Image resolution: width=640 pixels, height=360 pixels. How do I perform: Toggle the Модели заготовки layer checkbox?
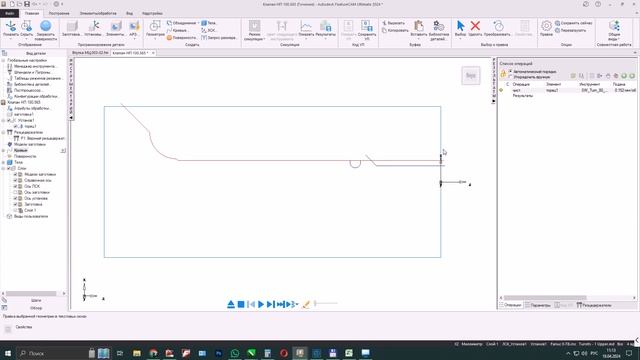(15, 174)
